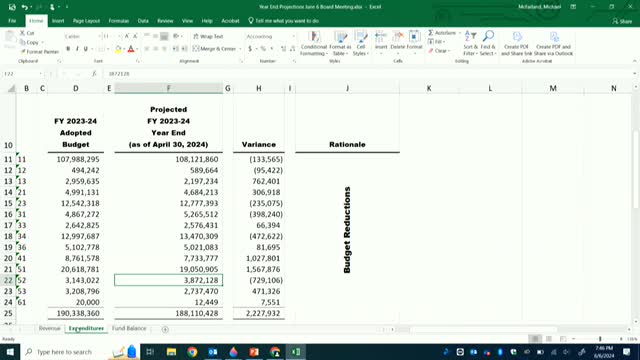Viewport: 640px width, 360px height.
Task: Activate the Format Painter brush
Action: (40, 52)
